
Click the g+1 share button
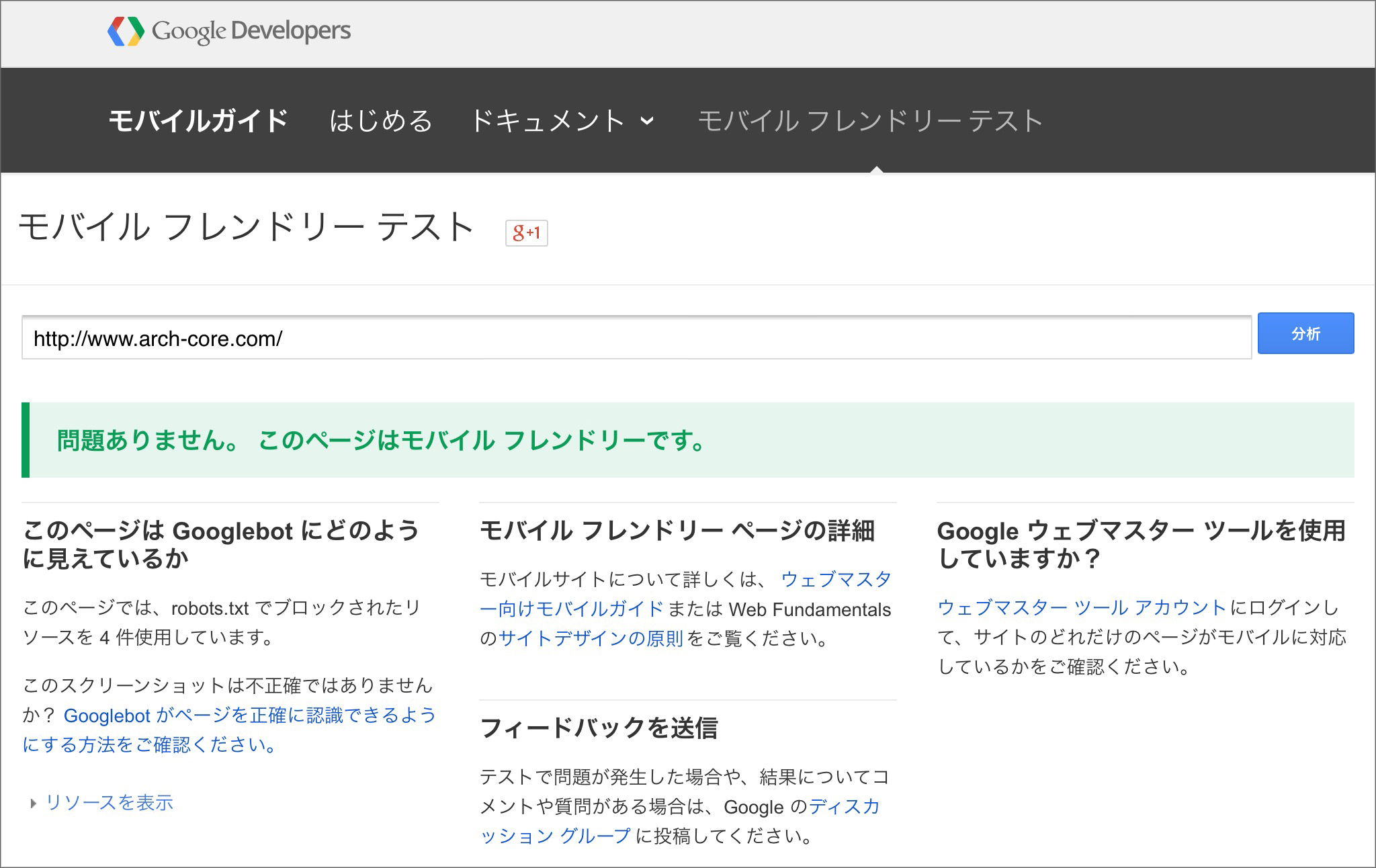(x=526, y=232)
